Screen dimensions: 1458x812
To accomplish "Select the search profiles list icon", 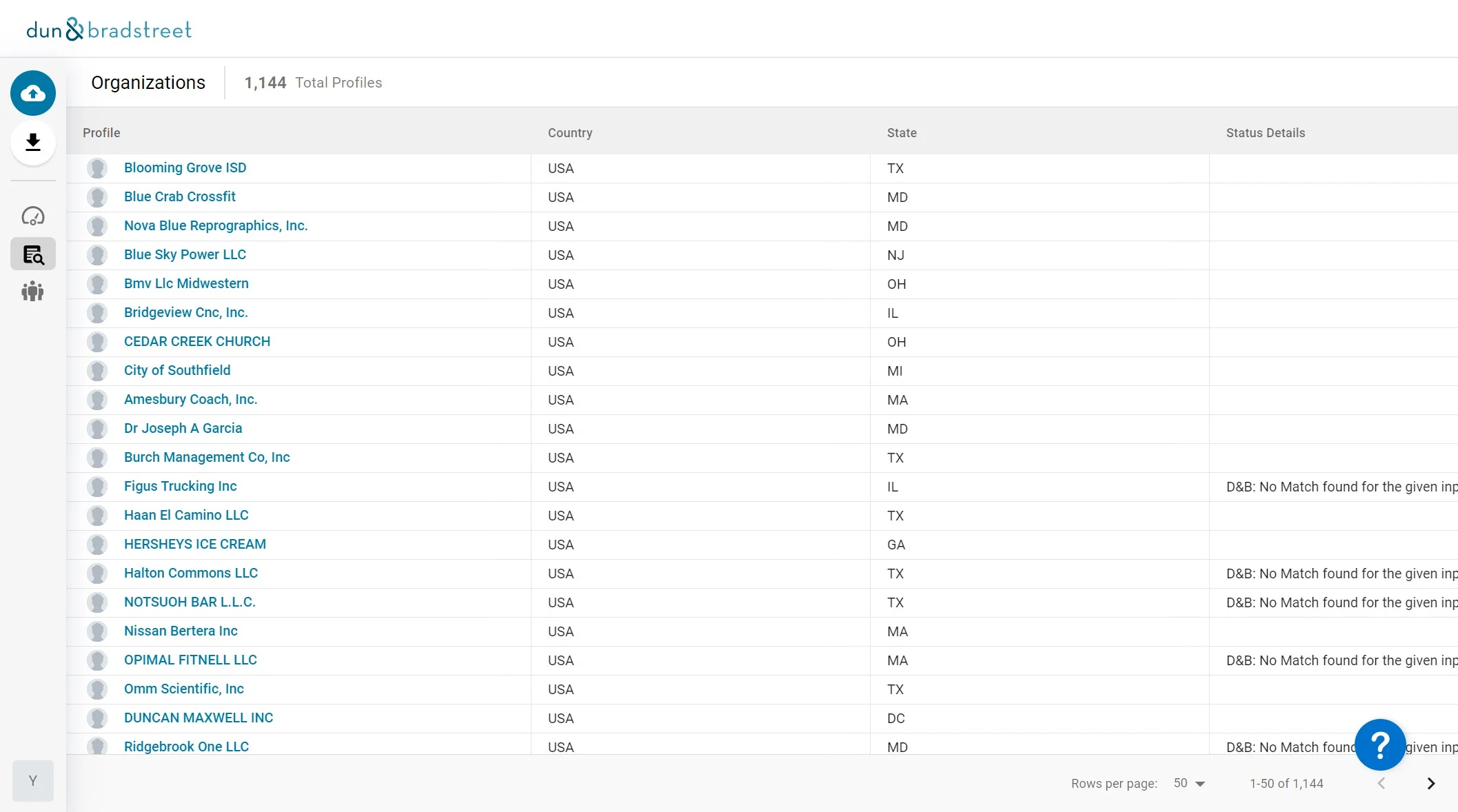I will click(33, 254).
